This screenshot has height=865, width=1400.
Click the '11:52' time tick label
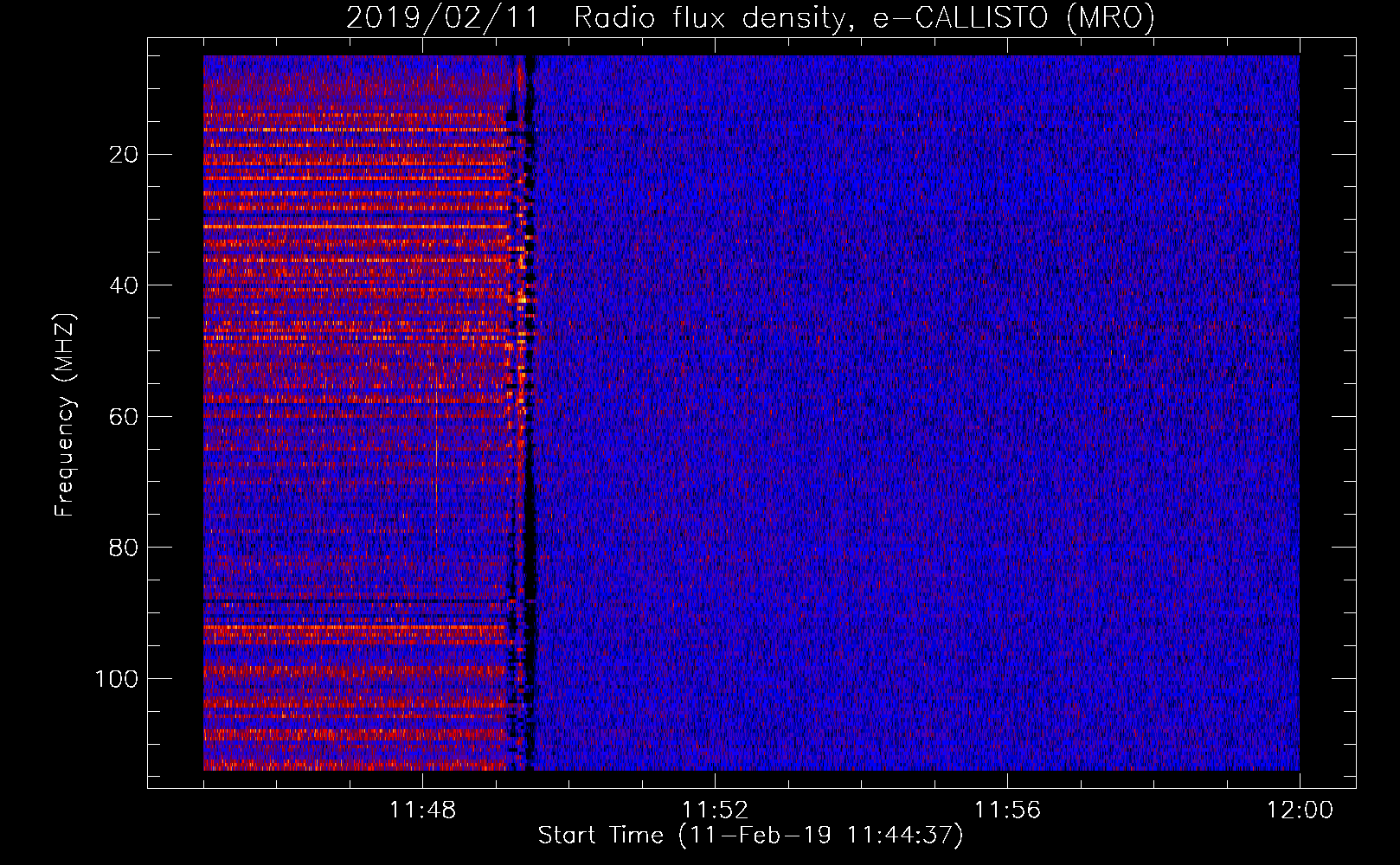pos(715,811)
